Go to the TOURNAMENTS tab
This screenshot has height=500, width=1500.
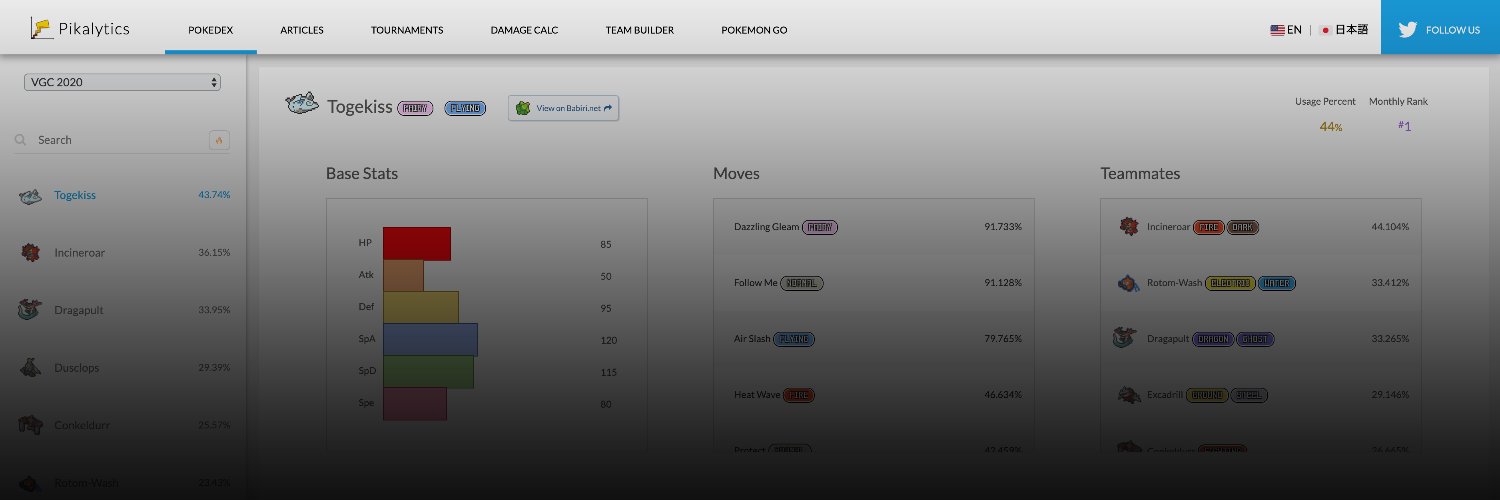tap(407, 30)
